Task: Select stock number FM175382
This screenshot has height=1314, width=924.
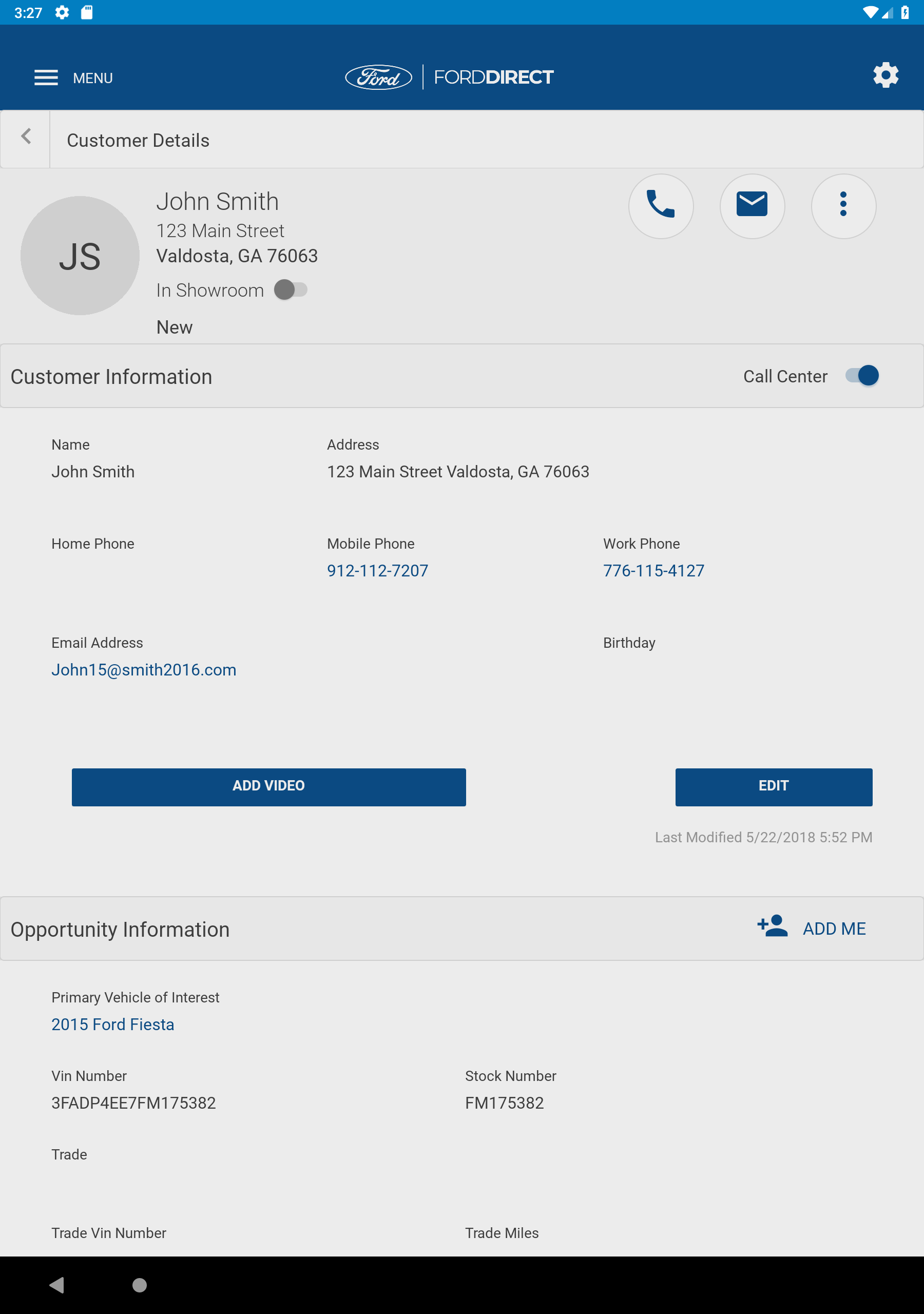Action: (504, 1103)
